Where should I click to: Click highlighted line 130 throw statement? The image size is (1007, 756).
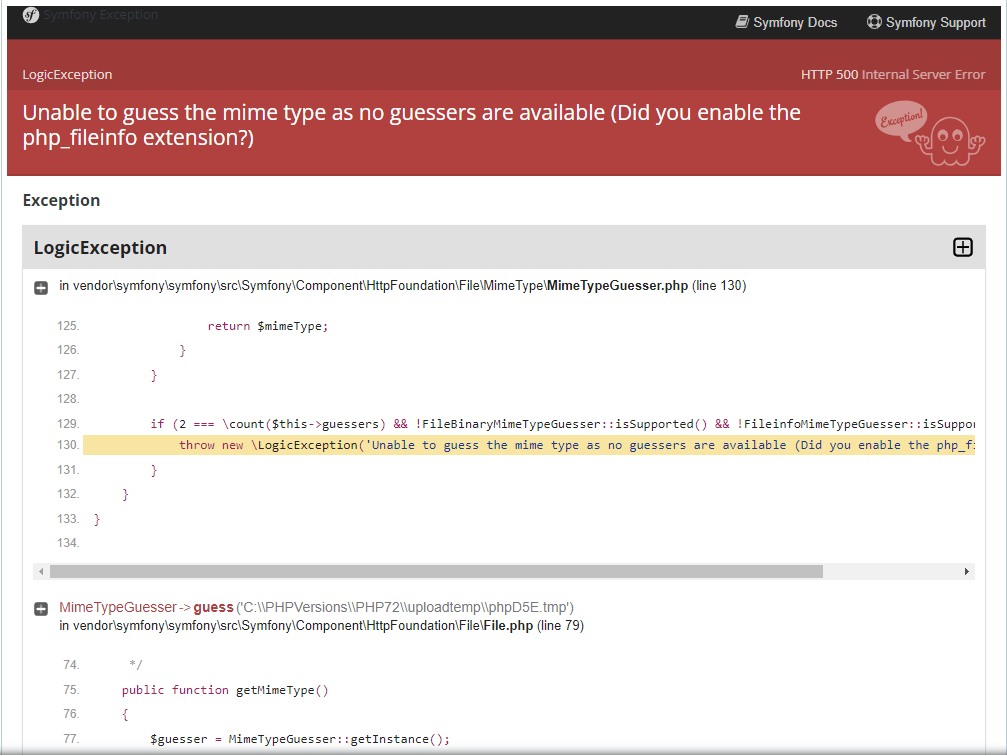tap(529, 445)
